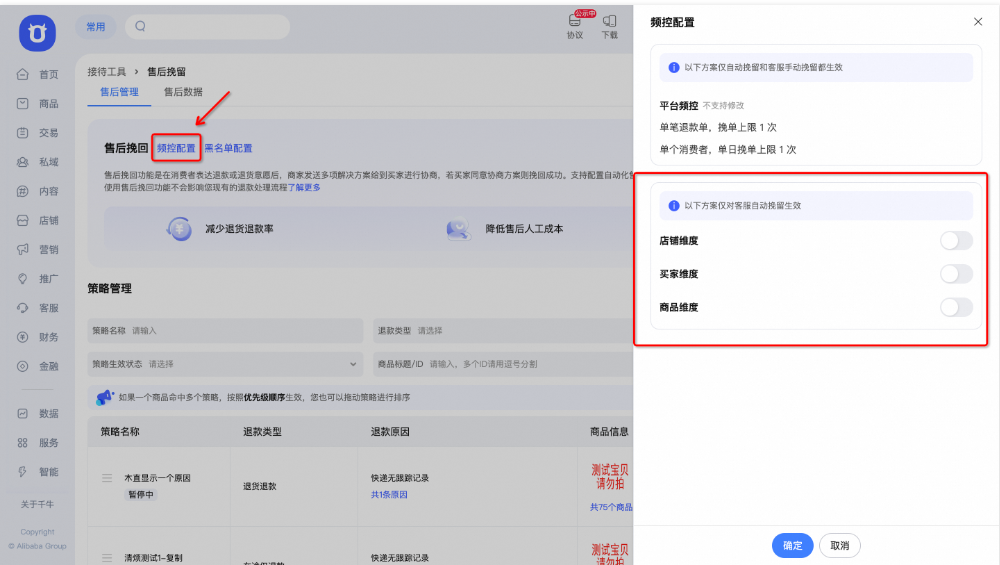
Task: Toggle the 店铺维度 switch
Action: click(956, 240)
